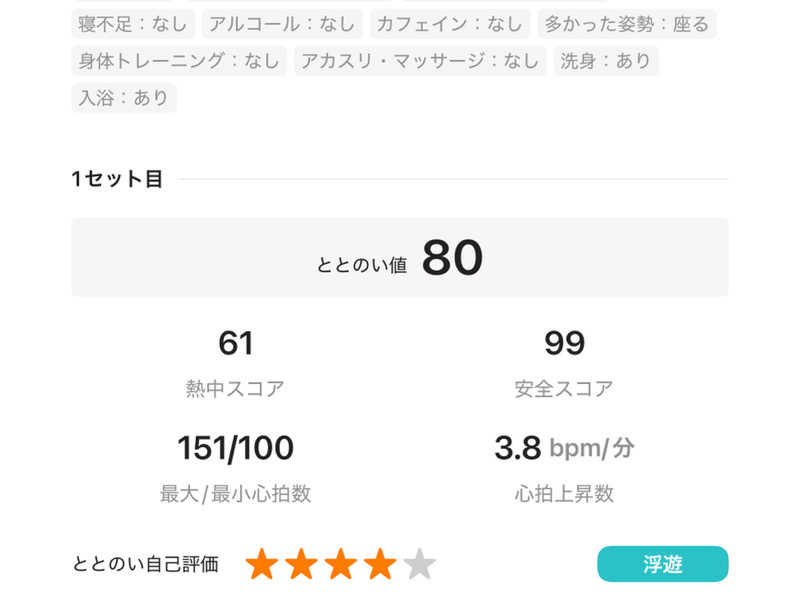800x600 pixels.
Task: Select the アカスリ・マッサージ：なし tag
Action: 420,61
